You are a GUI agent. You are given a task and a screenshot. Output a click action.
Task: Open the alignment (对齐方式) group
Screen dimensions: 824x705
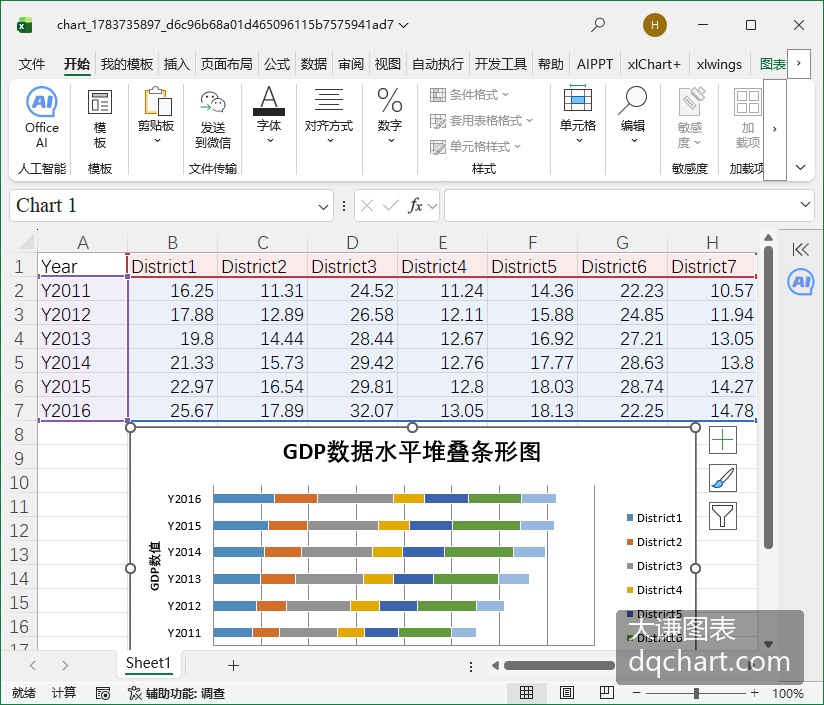(x=329, y=116)
